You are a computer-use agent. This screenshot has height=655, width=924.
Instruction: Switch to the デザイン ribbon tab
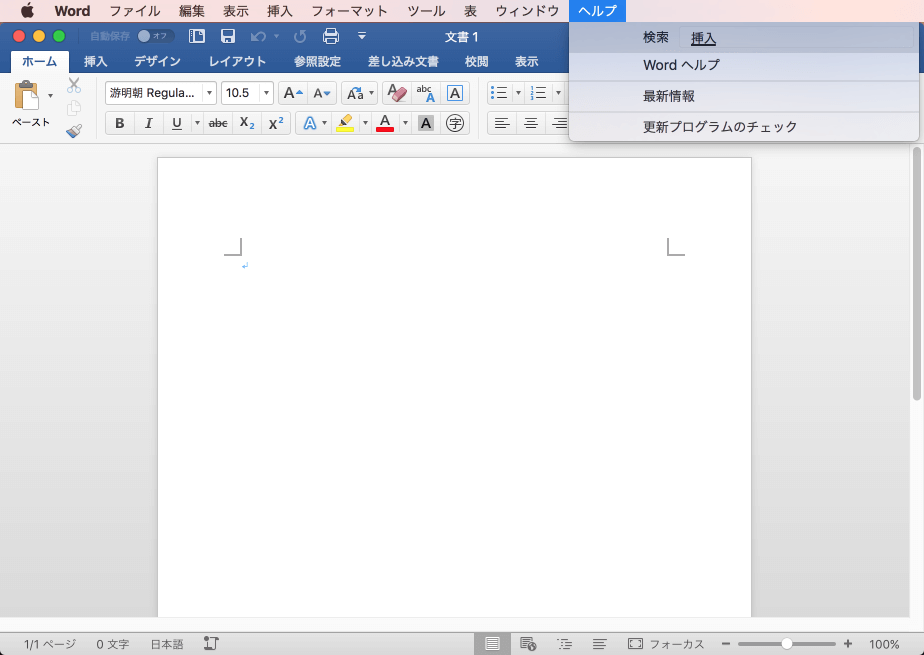point(157,61)
